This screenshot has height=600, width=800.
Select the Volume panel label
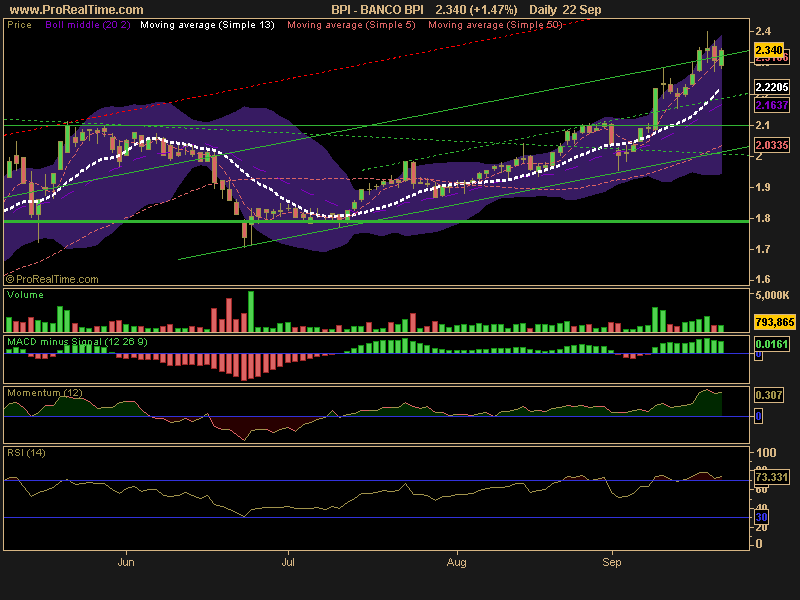tap(26, 295)
